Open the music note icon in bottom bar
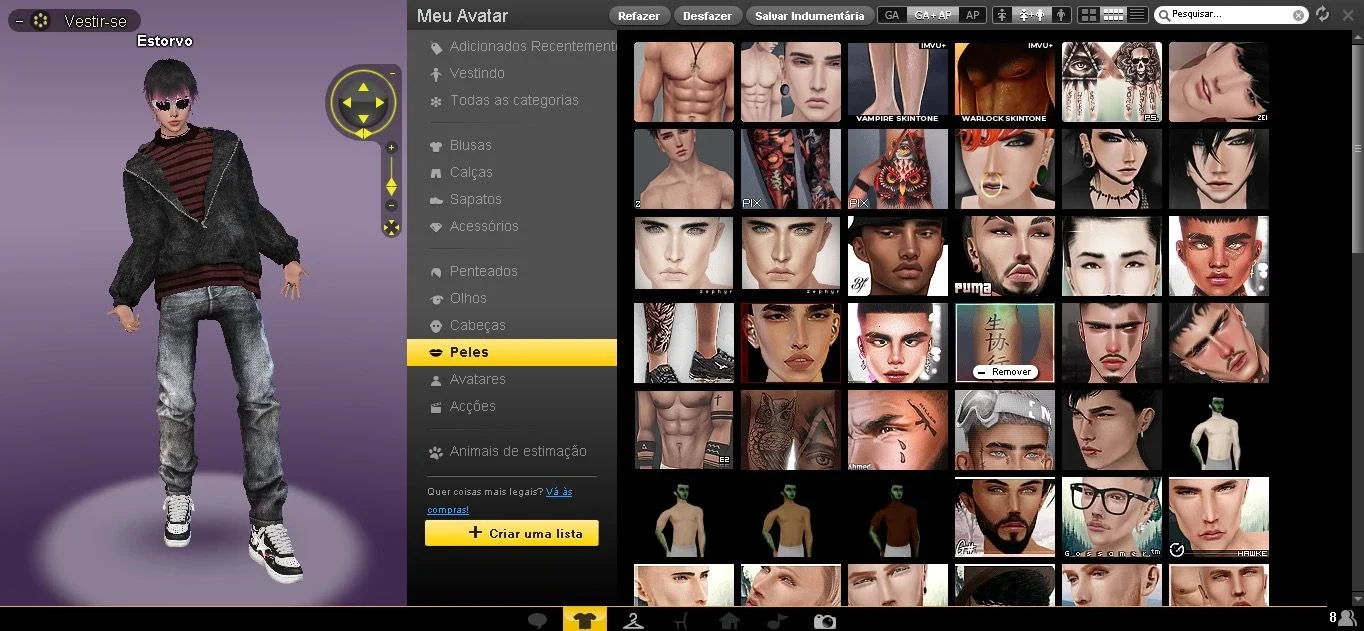The width and height of the screenshot is (1364, 631). (776, 621)
